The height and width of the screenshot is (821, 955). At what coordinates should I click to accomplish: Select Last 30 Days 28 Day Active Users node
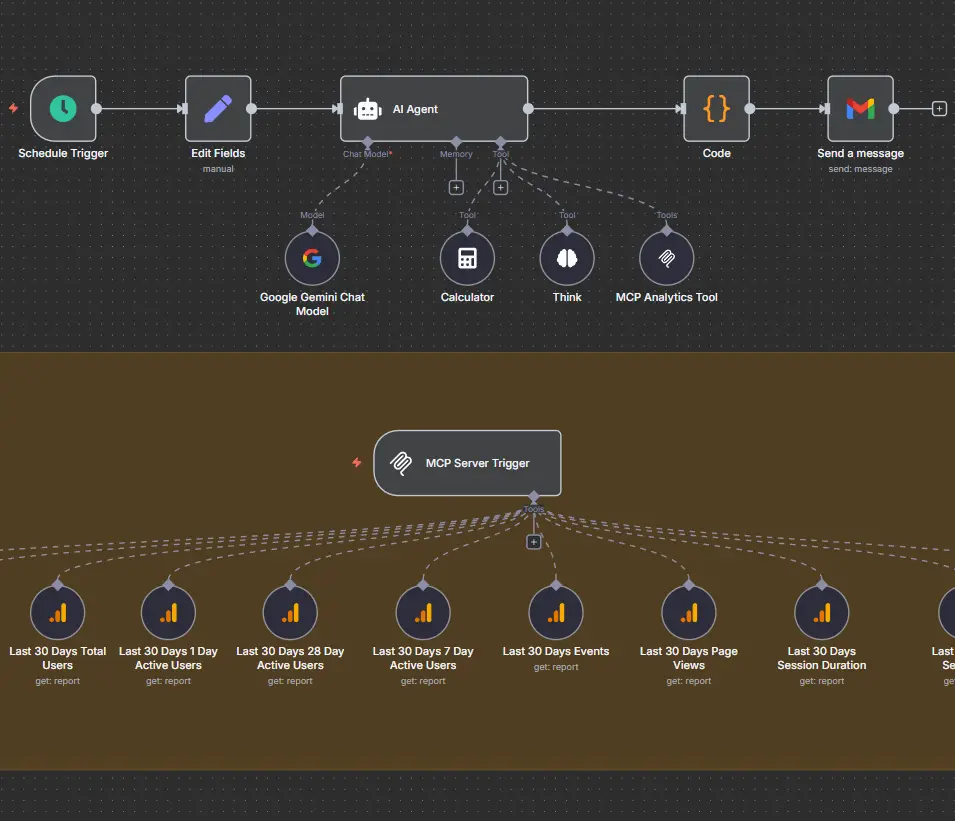point(290,613)
